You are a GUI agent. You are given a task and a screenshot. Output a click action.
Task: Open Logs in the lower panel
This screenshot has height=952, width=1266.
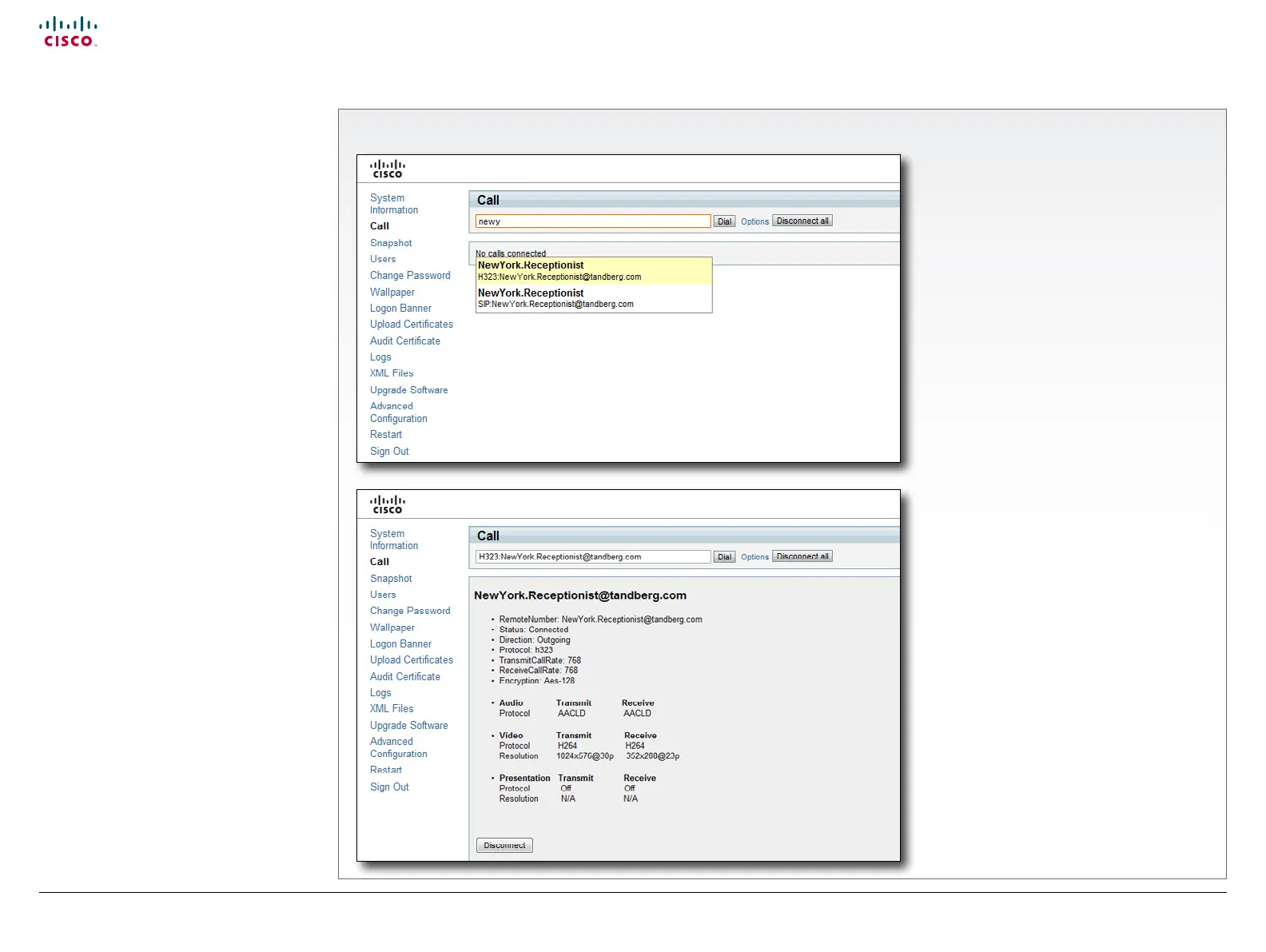pyautogui.click(x=380, y=693)
